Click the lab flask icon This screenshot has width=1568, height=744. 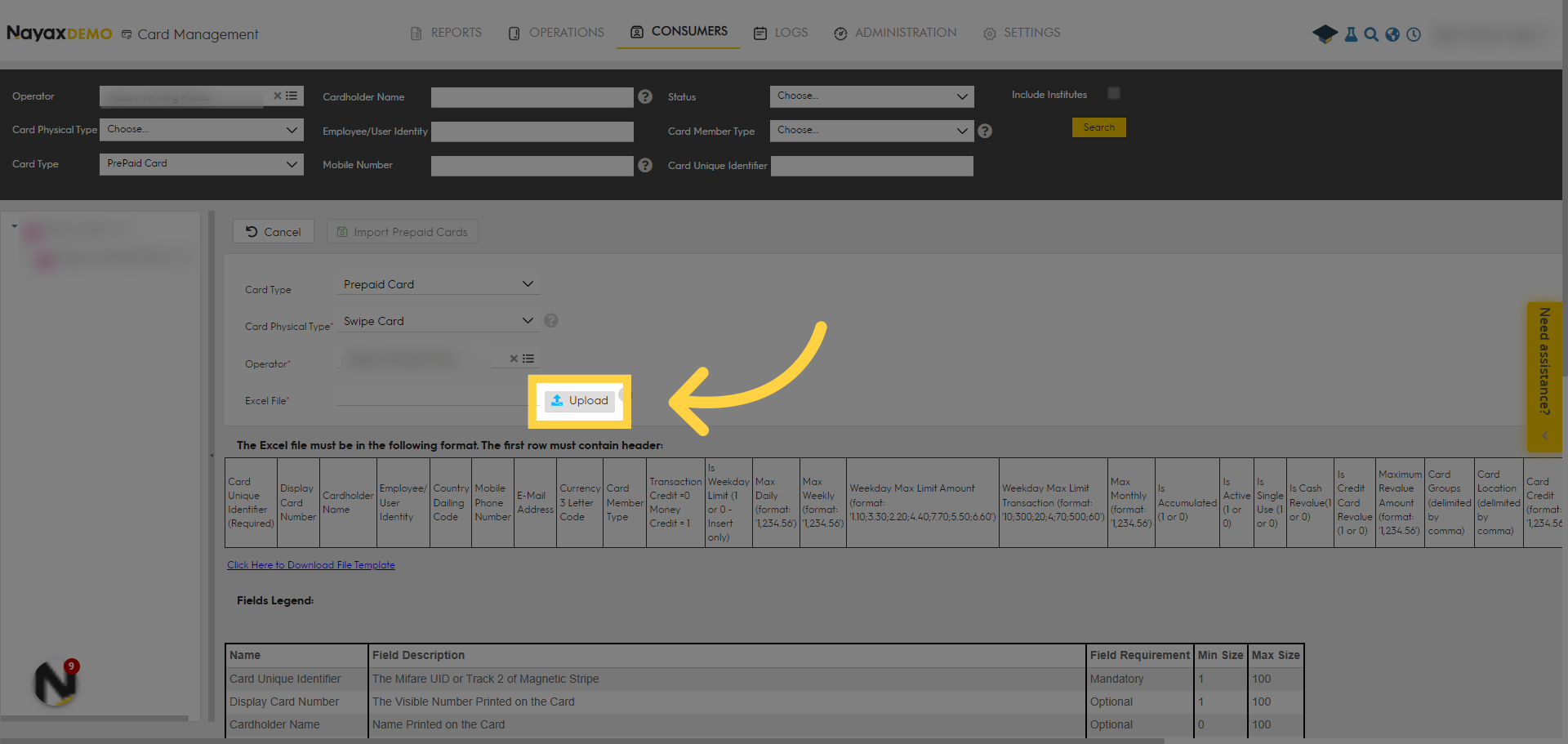pyautogui.click(x=1351, y=34)
